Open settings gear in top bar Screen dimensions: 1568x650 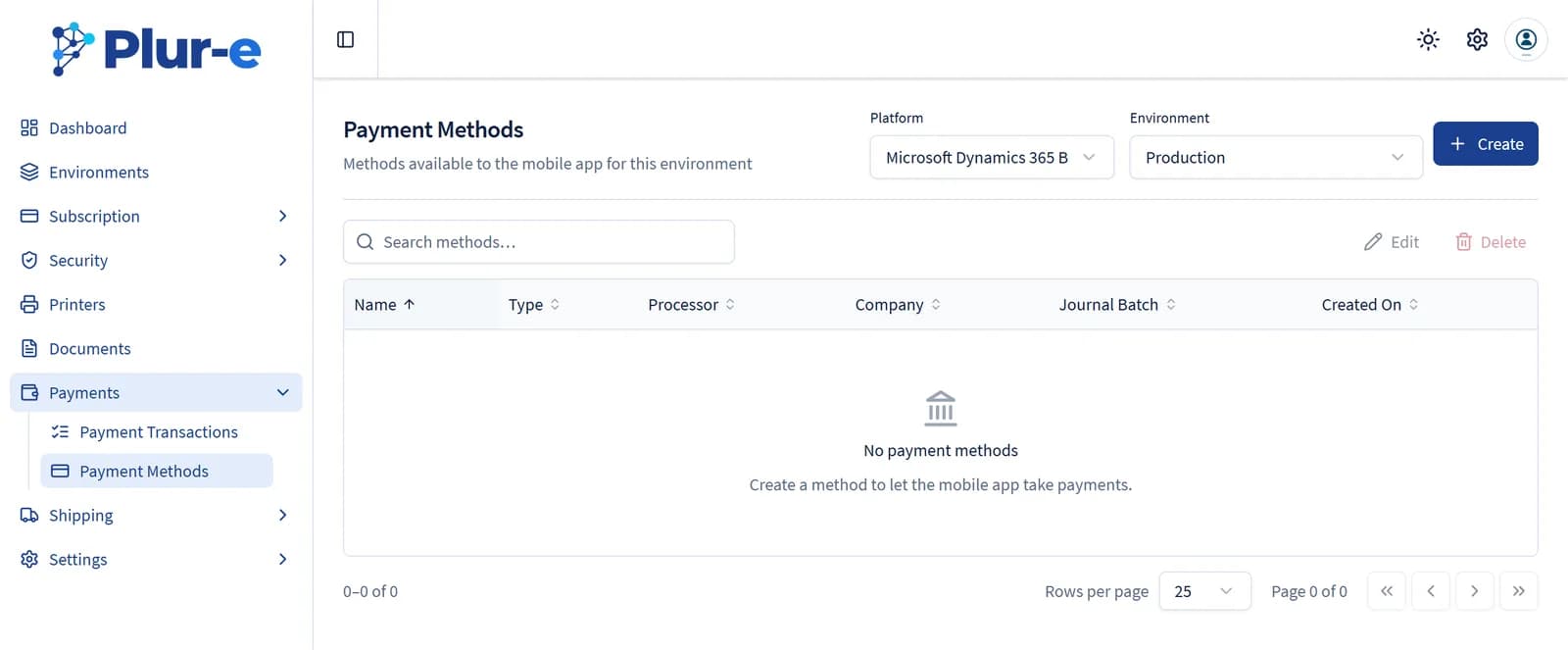[1477, 39]
